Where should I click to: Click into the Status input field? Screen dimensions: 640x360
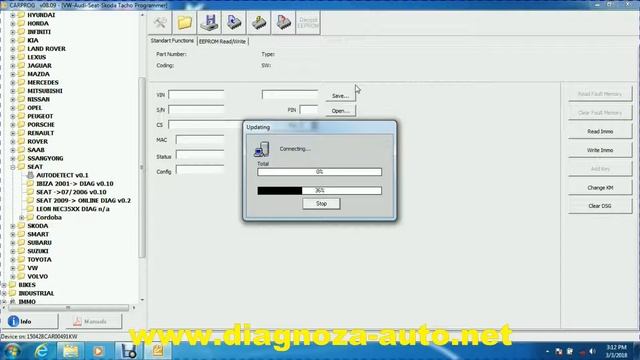click(200, 155)
